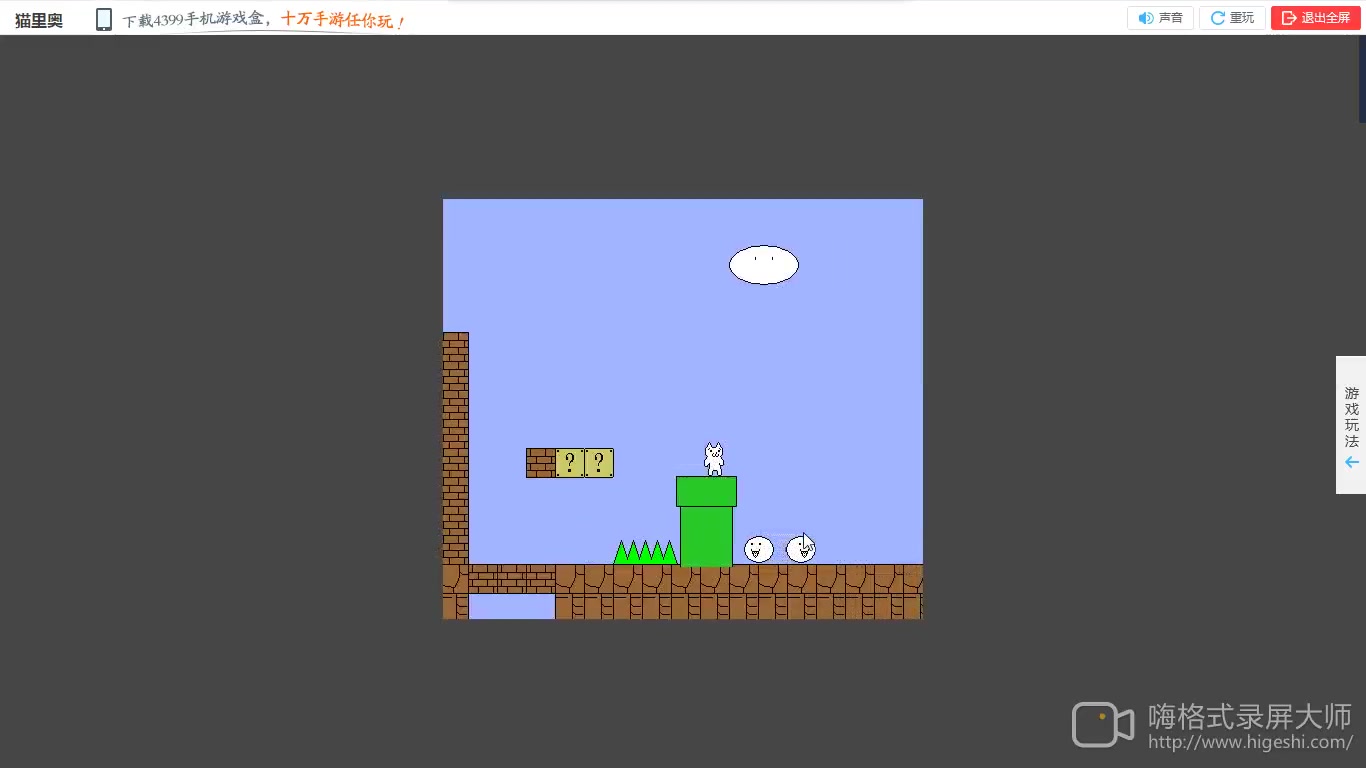1366x768 pixels.
Task: Click the question block touching the brick block
Action: 570,463
